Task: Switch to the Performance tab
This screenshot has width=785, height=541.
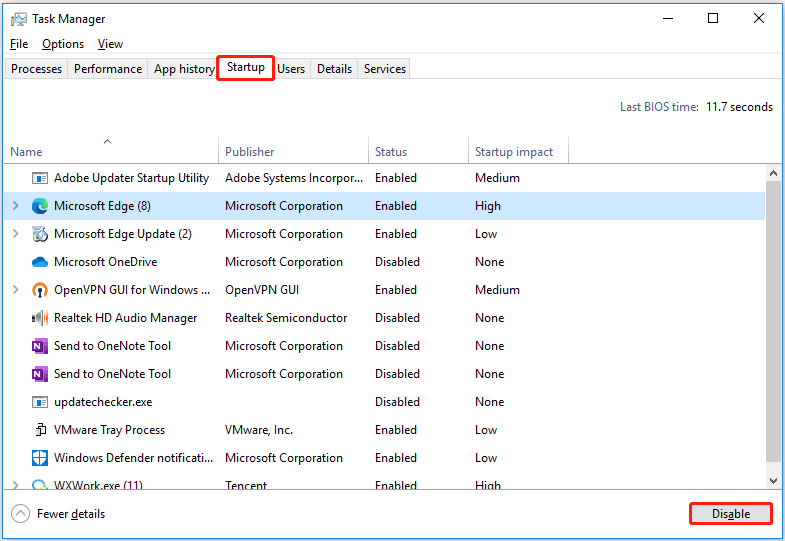Action: pos(108,69)
